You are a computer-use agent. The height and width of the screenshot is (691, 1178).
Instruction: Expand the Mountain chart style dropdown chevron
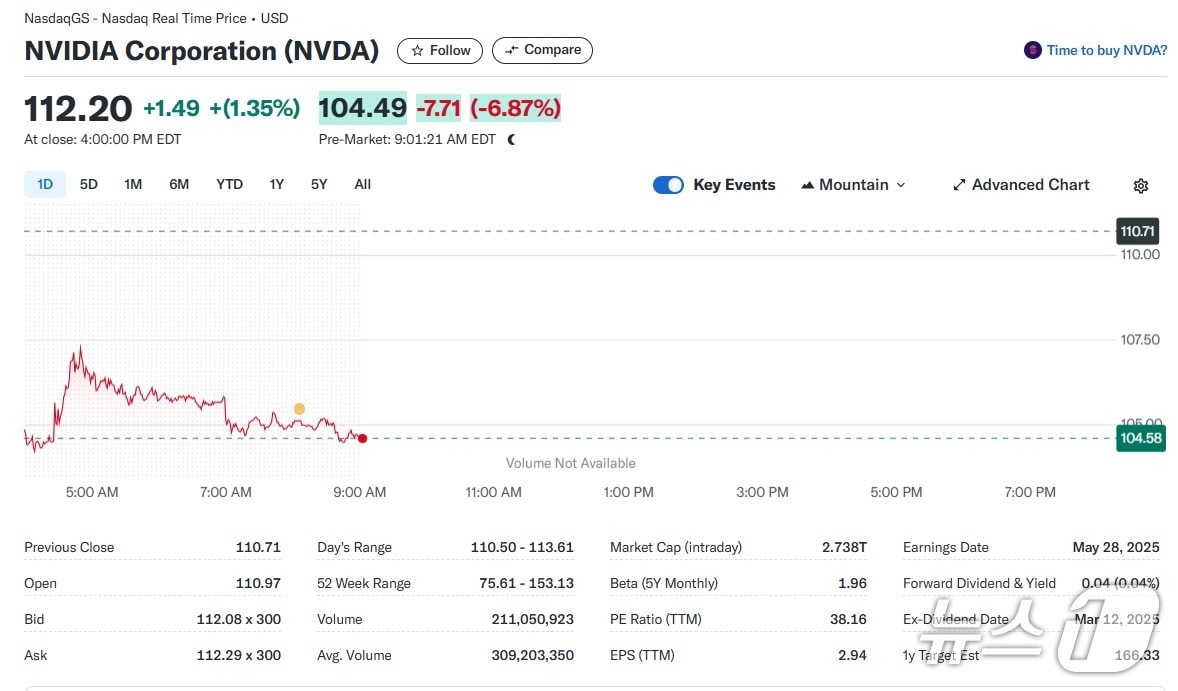[901, 185]
